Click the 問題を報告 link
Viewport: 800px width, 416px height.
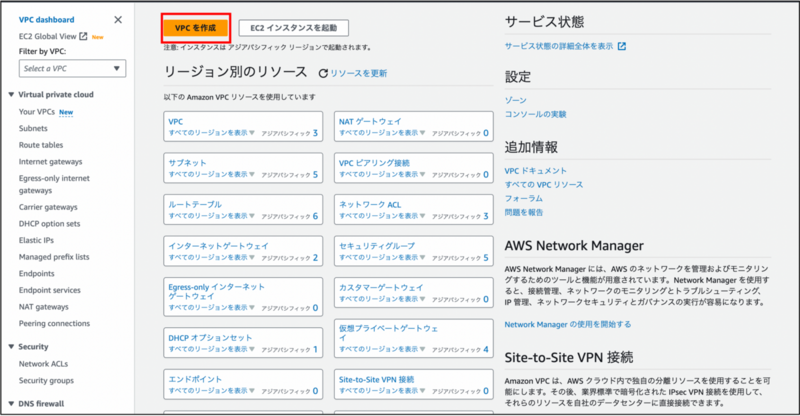pyautogui.click(x=524, y=212)
